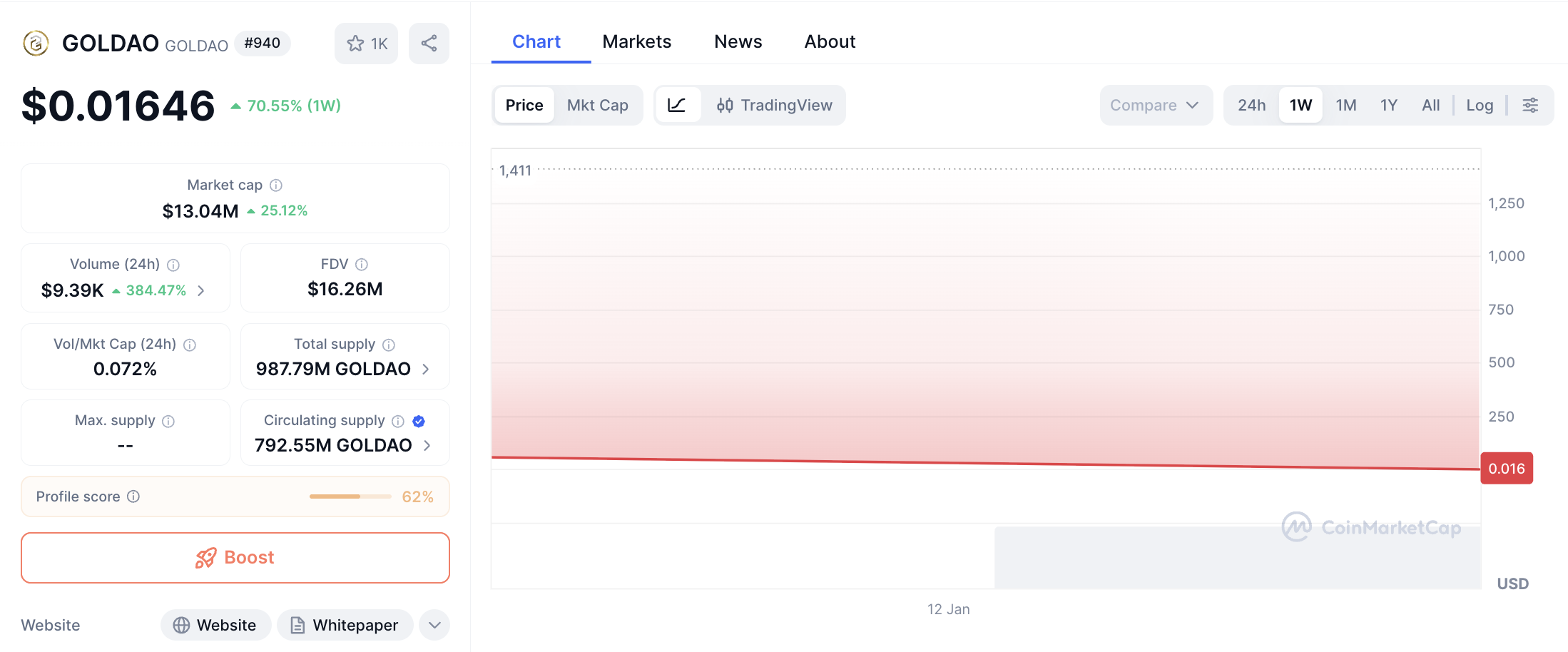The image size is (1568, 652).
Task: Open the Whitepaper link
Action: [345, 626]
